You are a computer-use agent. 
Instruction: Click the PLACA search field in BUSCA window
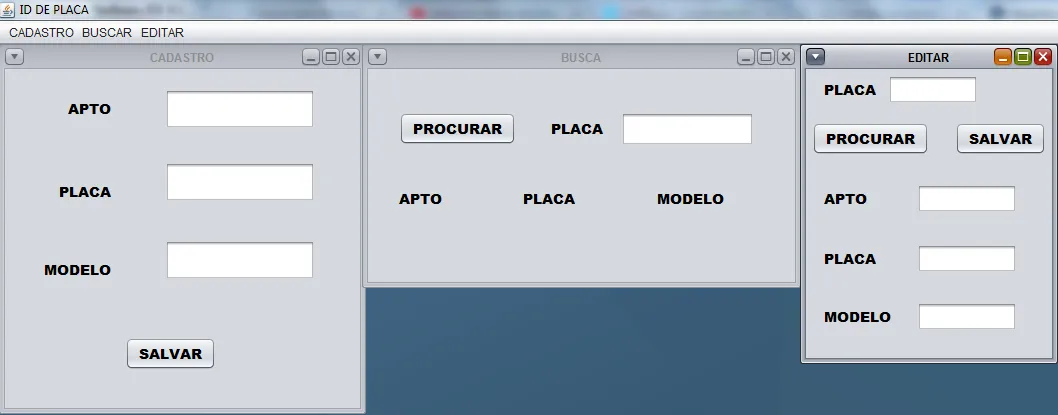[687, 129]
